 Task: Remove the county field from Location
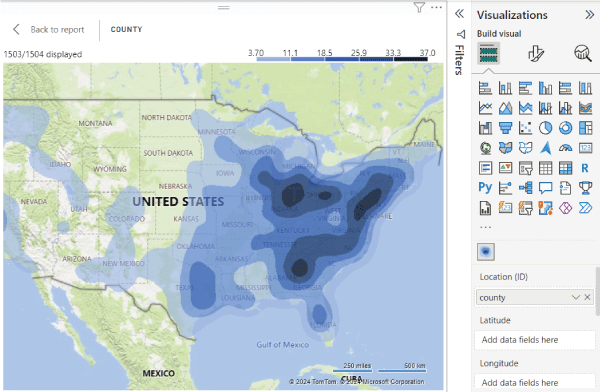click(x=587, y=297)
